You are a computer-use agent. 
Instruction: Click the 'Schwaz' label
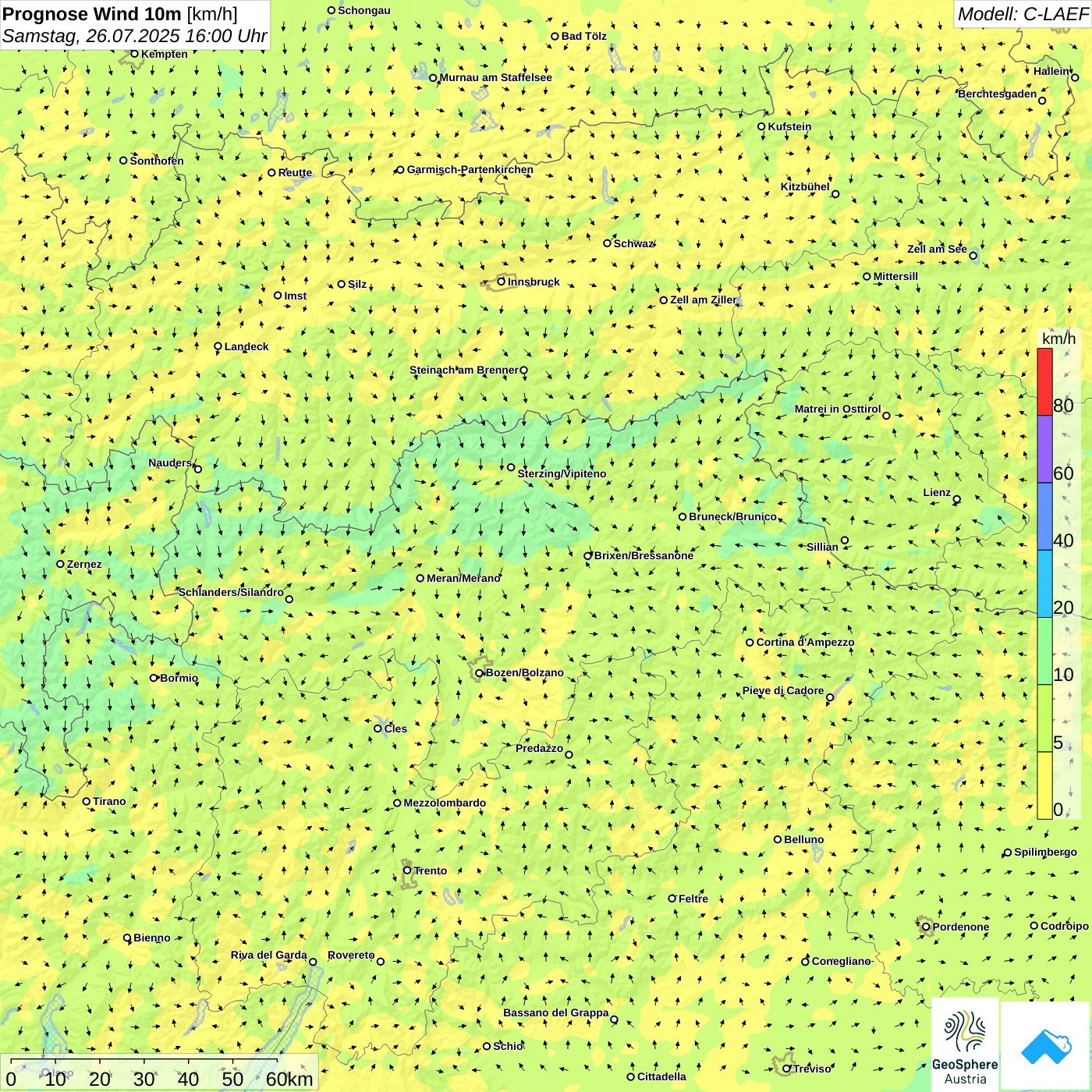tap(633, 243)
